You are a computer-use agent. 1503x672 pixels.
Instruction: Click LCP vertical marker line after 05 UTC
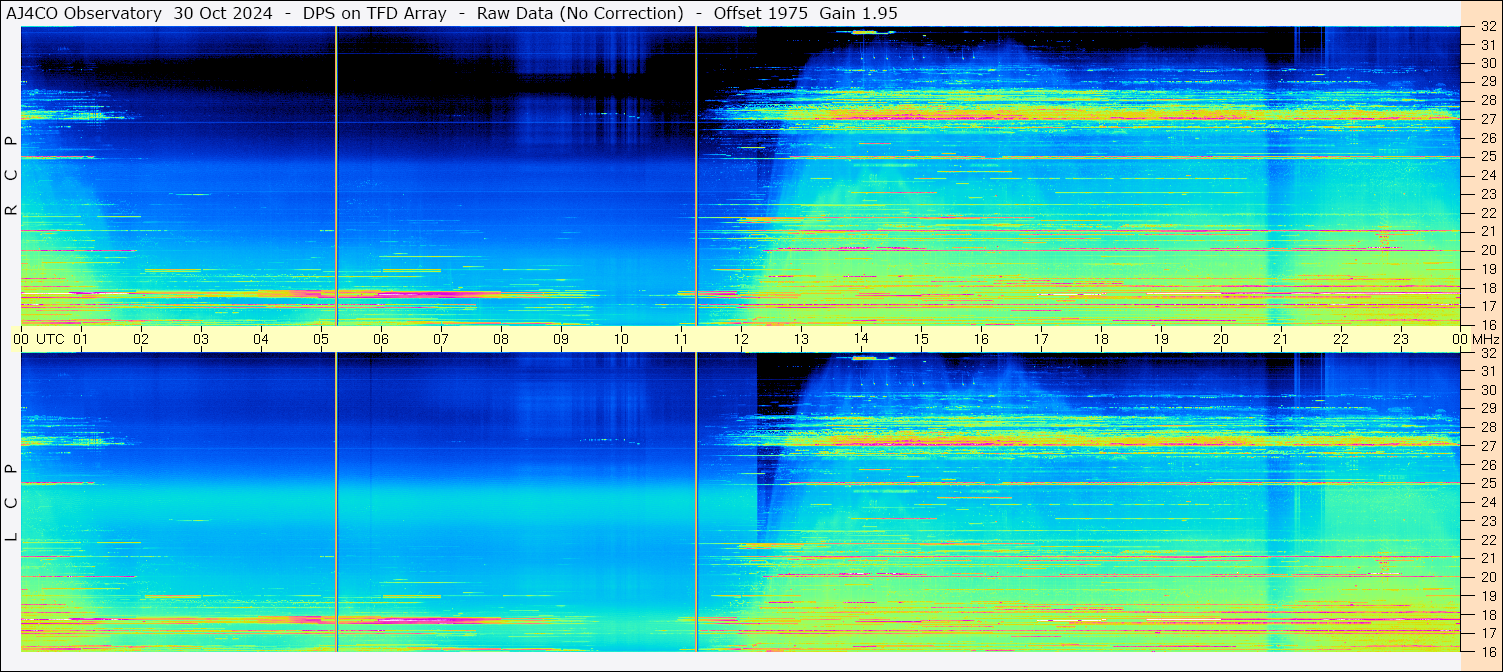(336, 502)
